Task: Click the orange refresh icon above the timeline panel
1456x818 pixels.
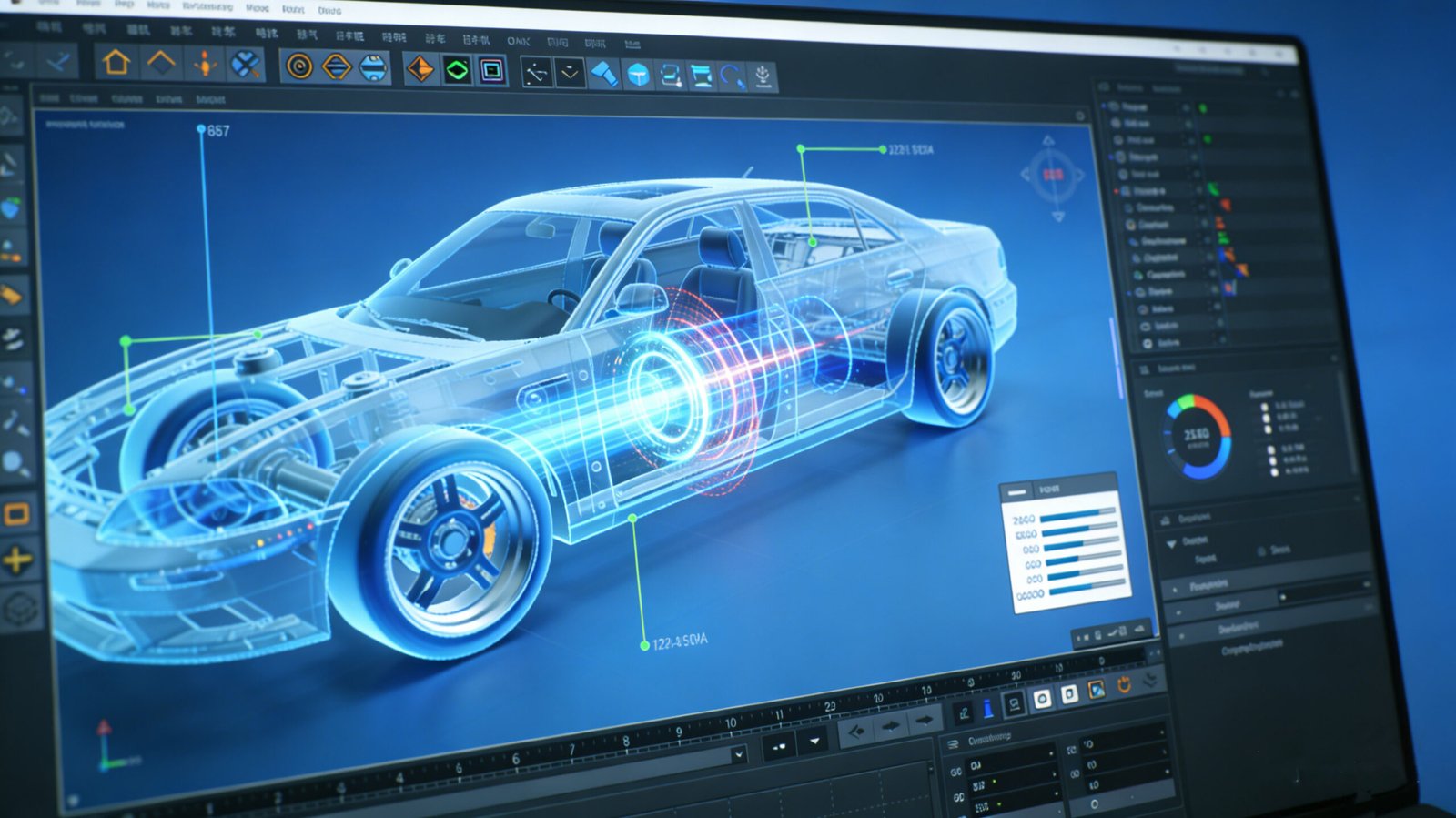Action: [x=1124, y=685]
